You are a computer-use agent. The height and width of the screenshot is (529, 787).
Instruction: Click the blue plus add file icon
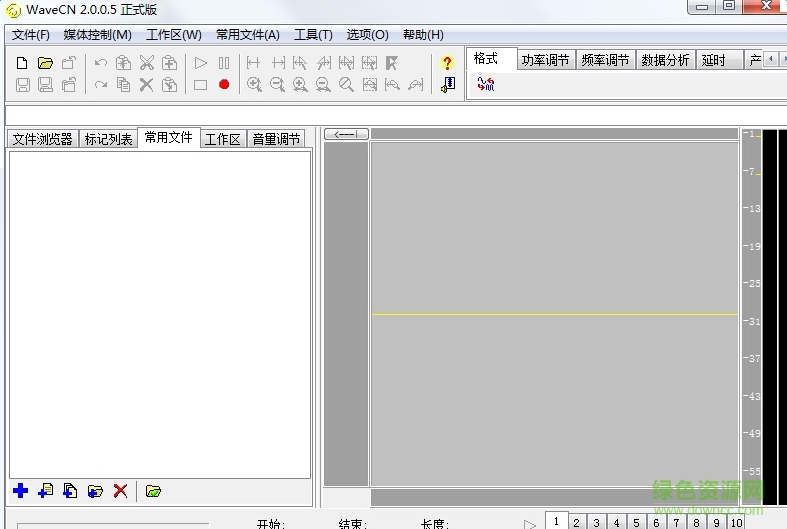[x=20, y=491]
